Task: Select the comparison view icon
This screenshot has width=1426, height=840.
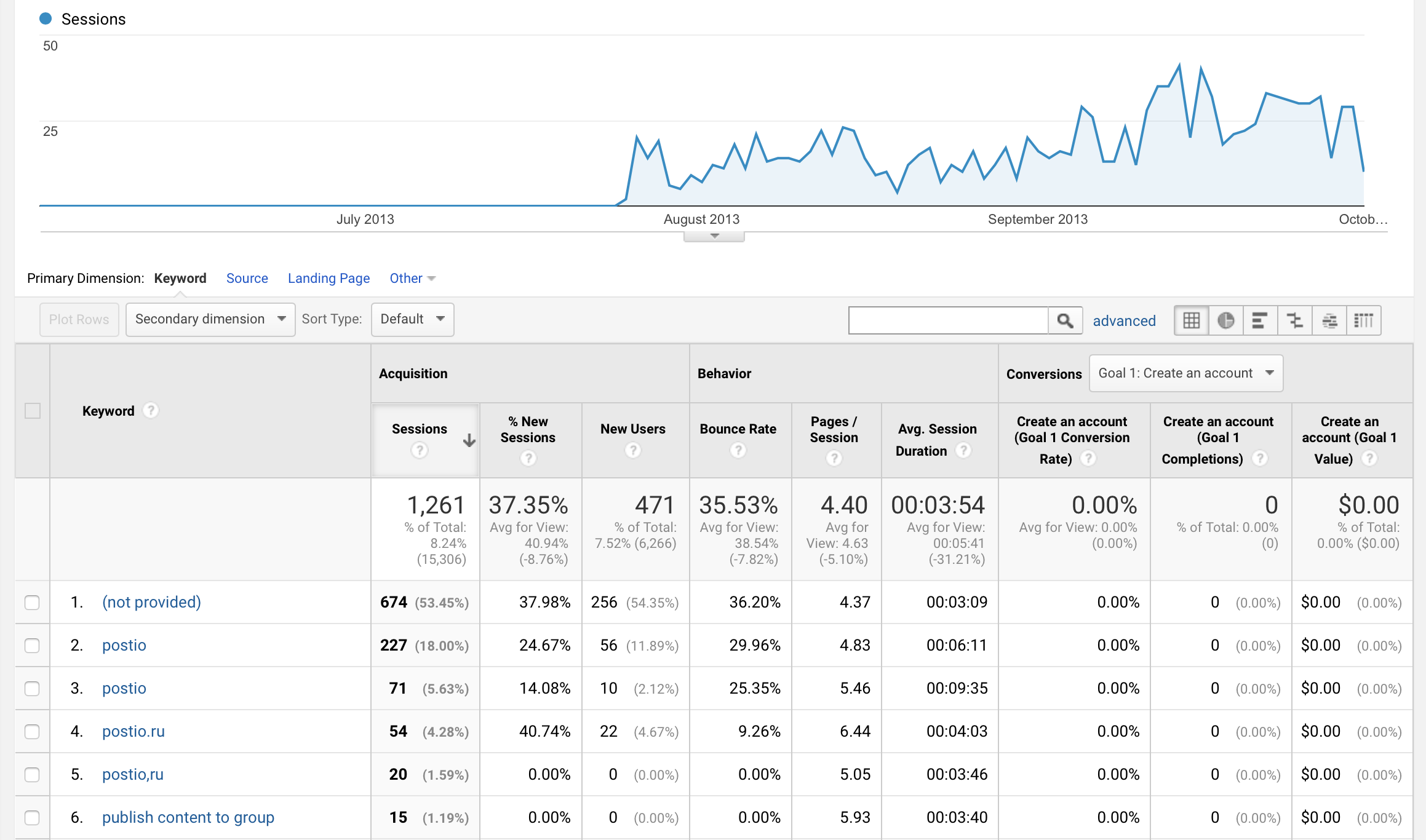Action: (1294, 320)
